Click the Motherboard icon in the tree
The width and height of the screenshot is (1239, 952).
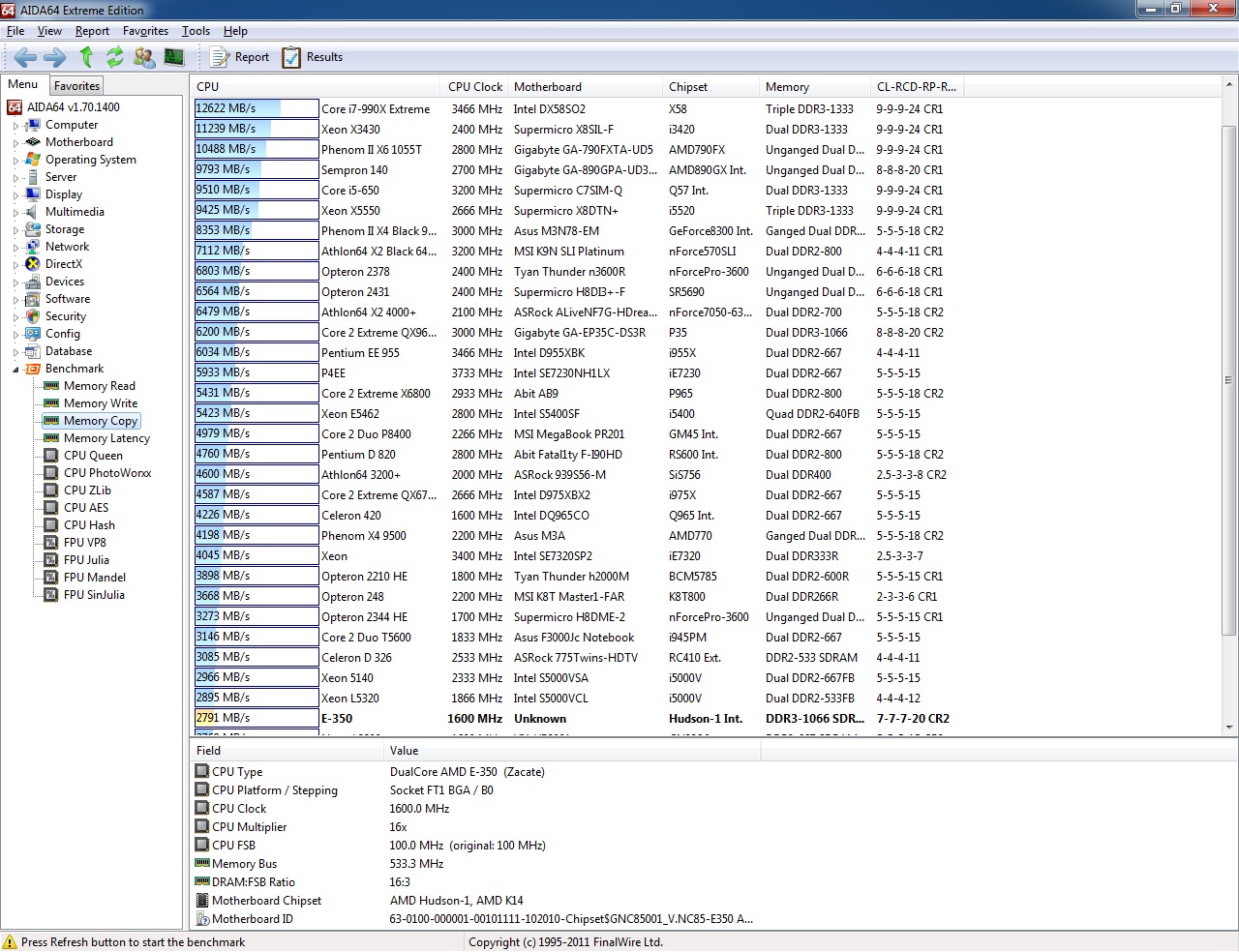pos(33,142)
